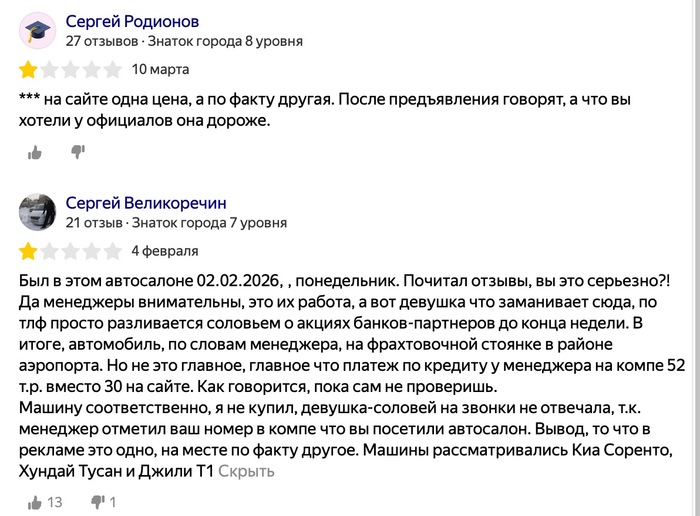Like Сергей Родионов's review with thumbs up
Image resolution: width=700 pixels, height=516 pixels.
point(35,153)
